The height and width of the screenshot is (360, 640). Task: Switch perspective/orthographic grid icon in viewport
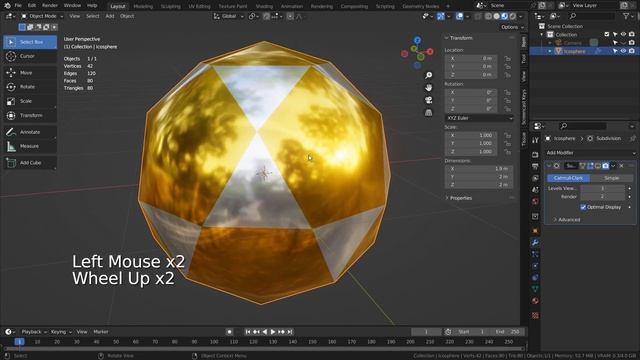click(x=429, y=112)
